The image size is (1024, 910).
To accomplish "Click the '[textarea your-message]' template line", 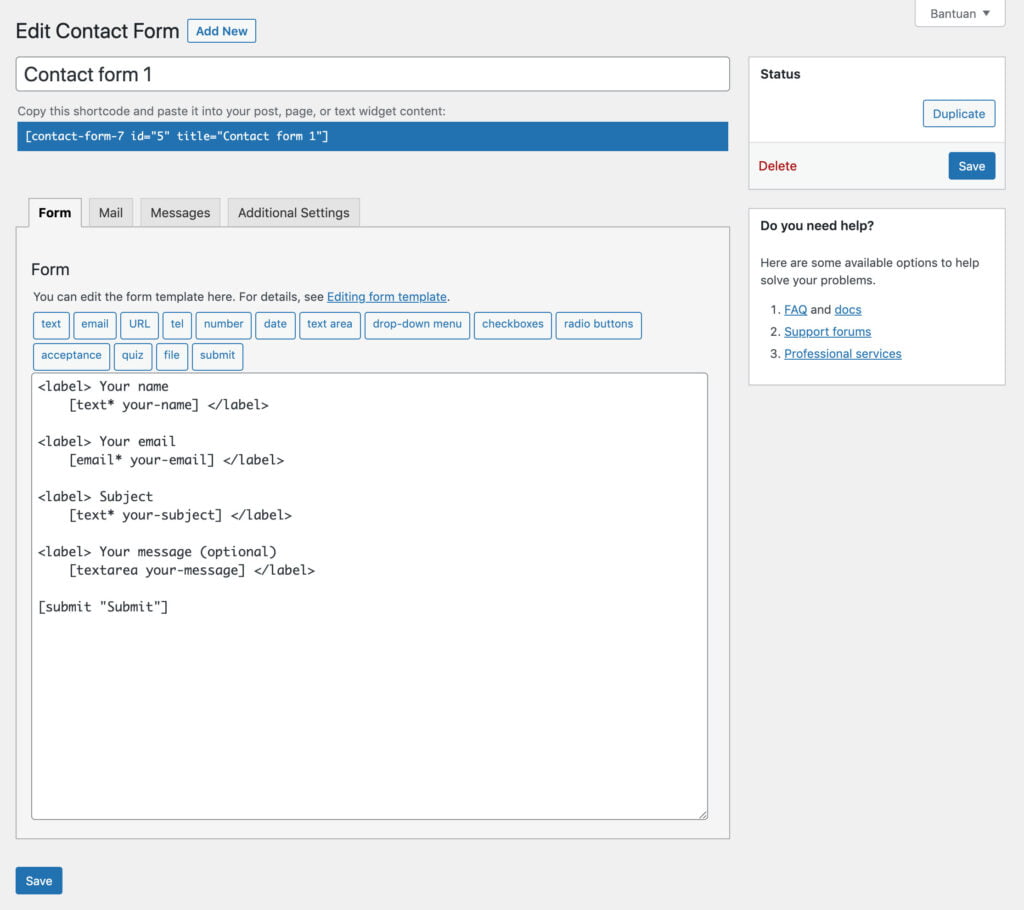I will (x=192, y=570).
